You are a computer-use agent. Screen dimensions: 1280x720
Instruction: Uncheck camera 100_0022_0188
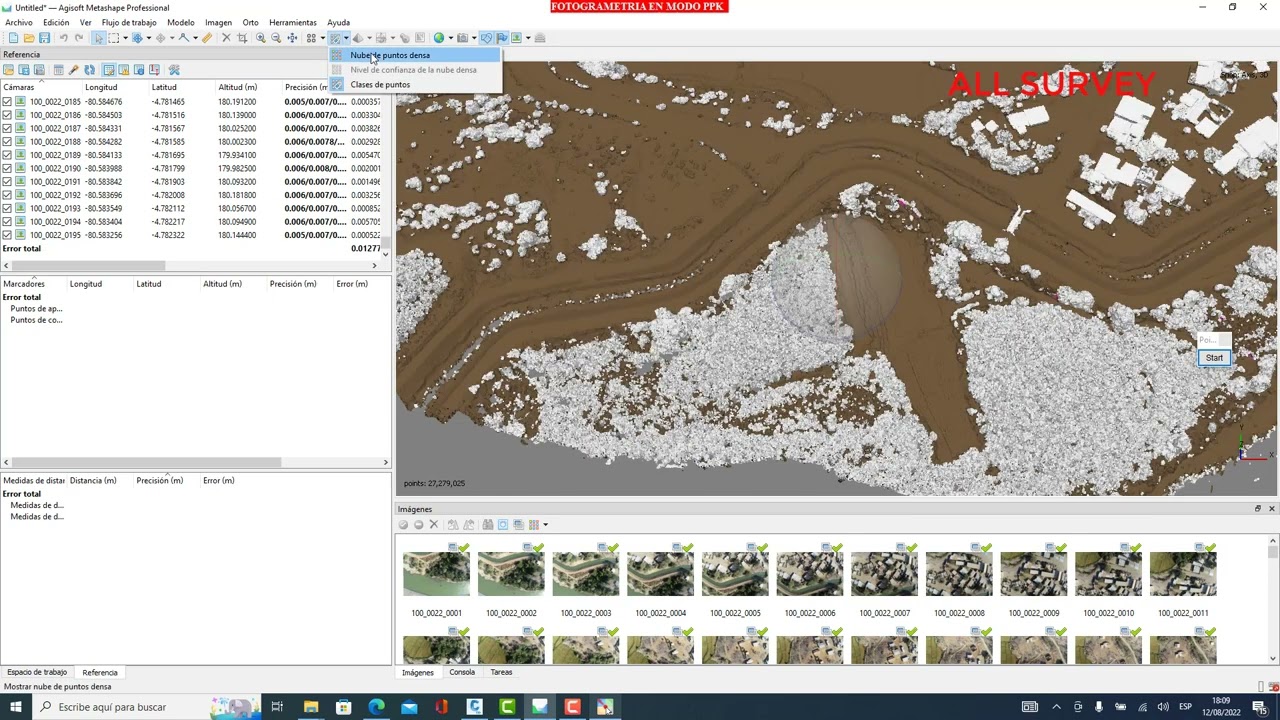pyautogui.click(x=7, y=142)
